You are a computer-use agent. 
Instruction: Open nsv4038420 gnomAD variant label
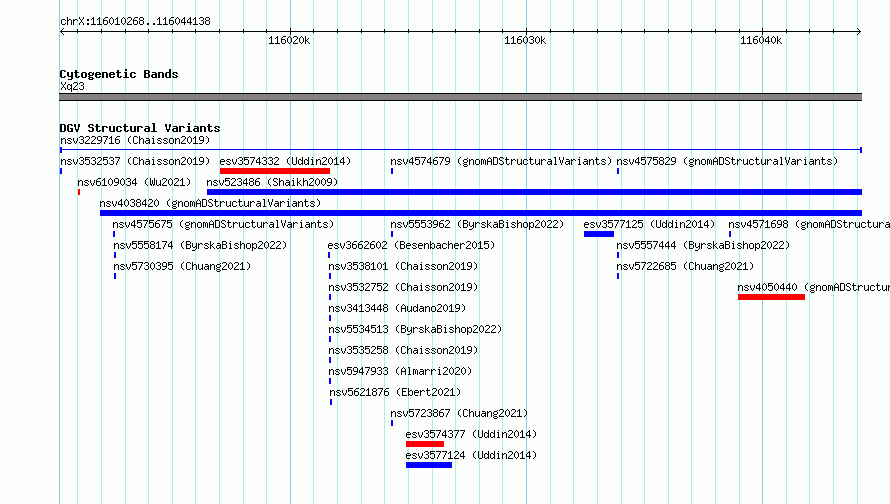(210, 203)
